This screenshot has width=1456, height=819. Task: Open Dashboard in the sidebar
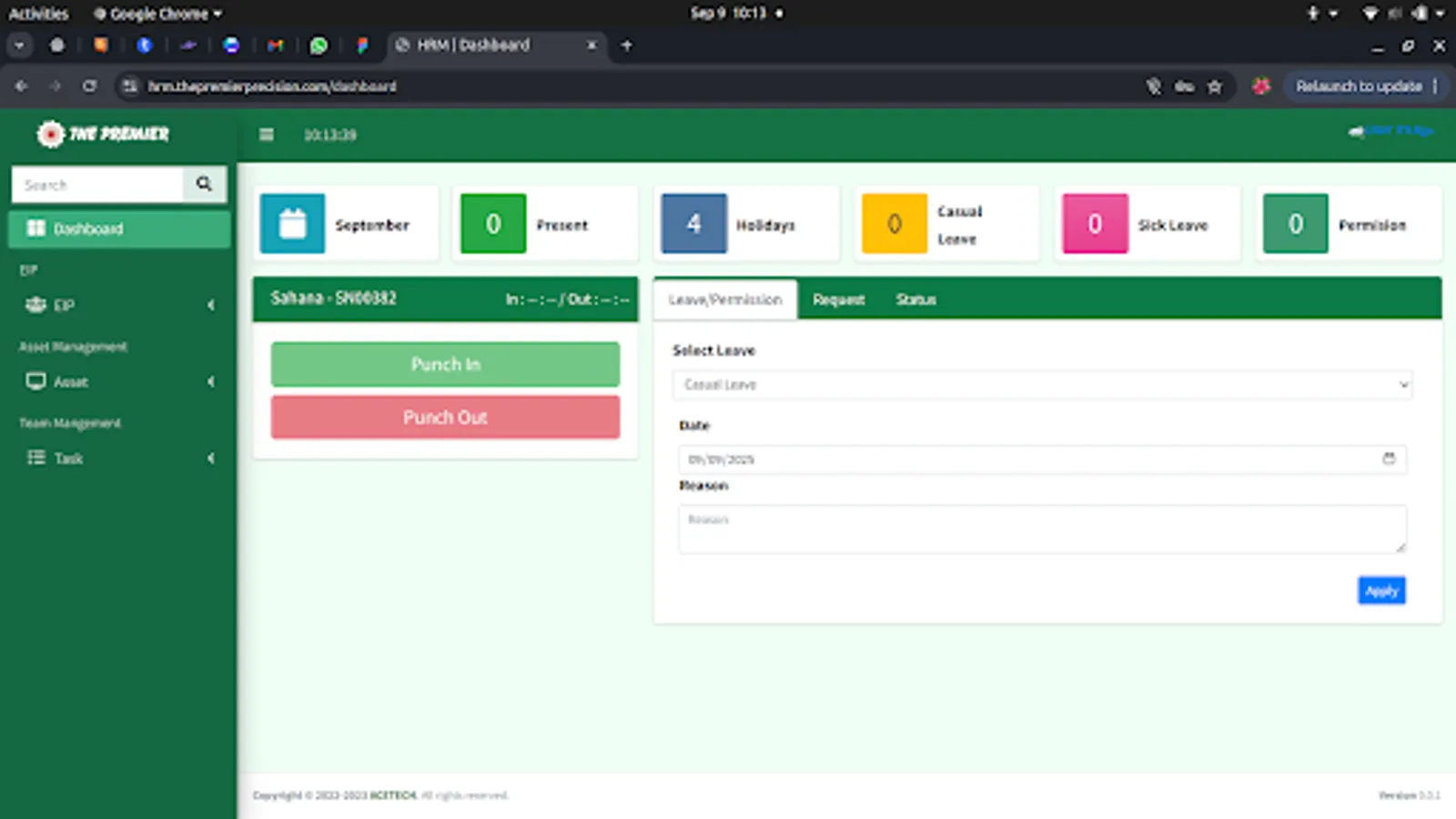pyautogui.click(x=119, y=228)
